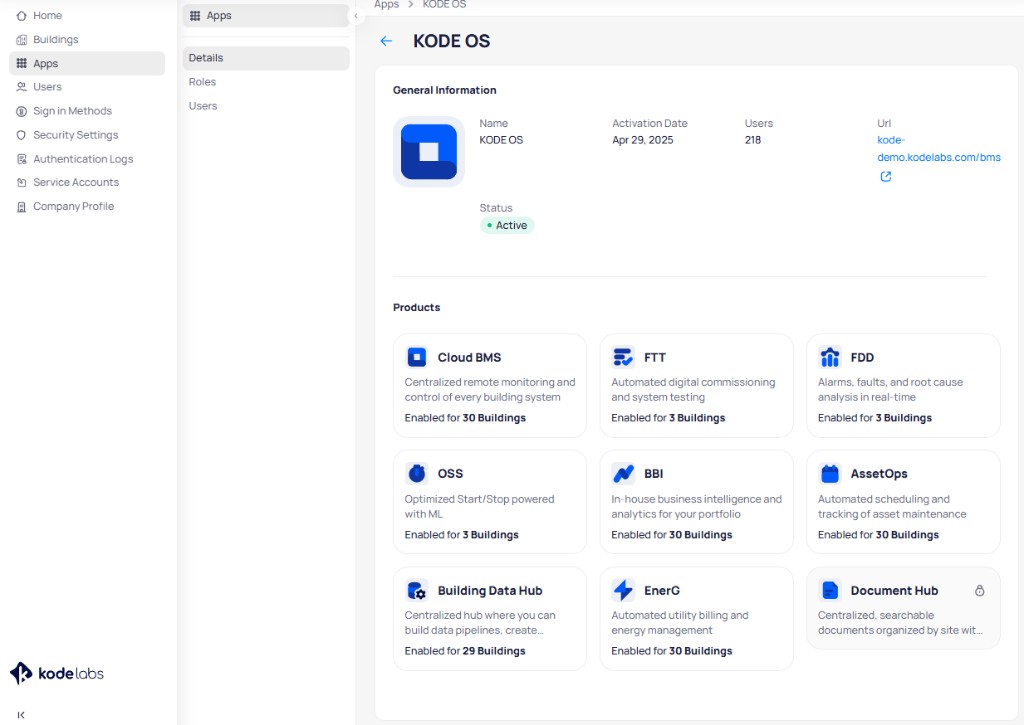
Task: Open Authentication Logs
Action: [x=87, y=159]
